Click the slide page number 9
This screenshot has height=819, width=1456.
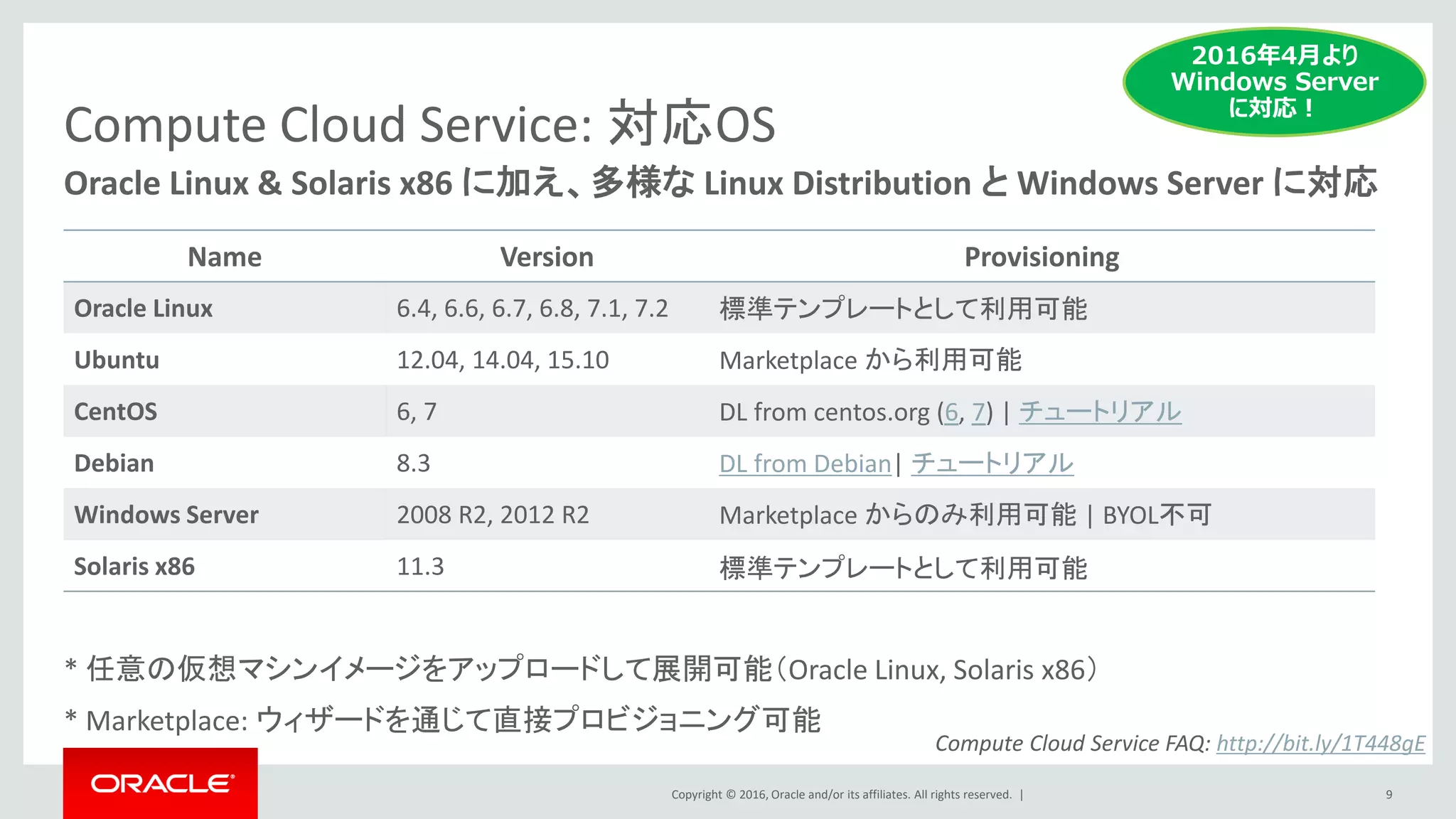click(1389, 795)
